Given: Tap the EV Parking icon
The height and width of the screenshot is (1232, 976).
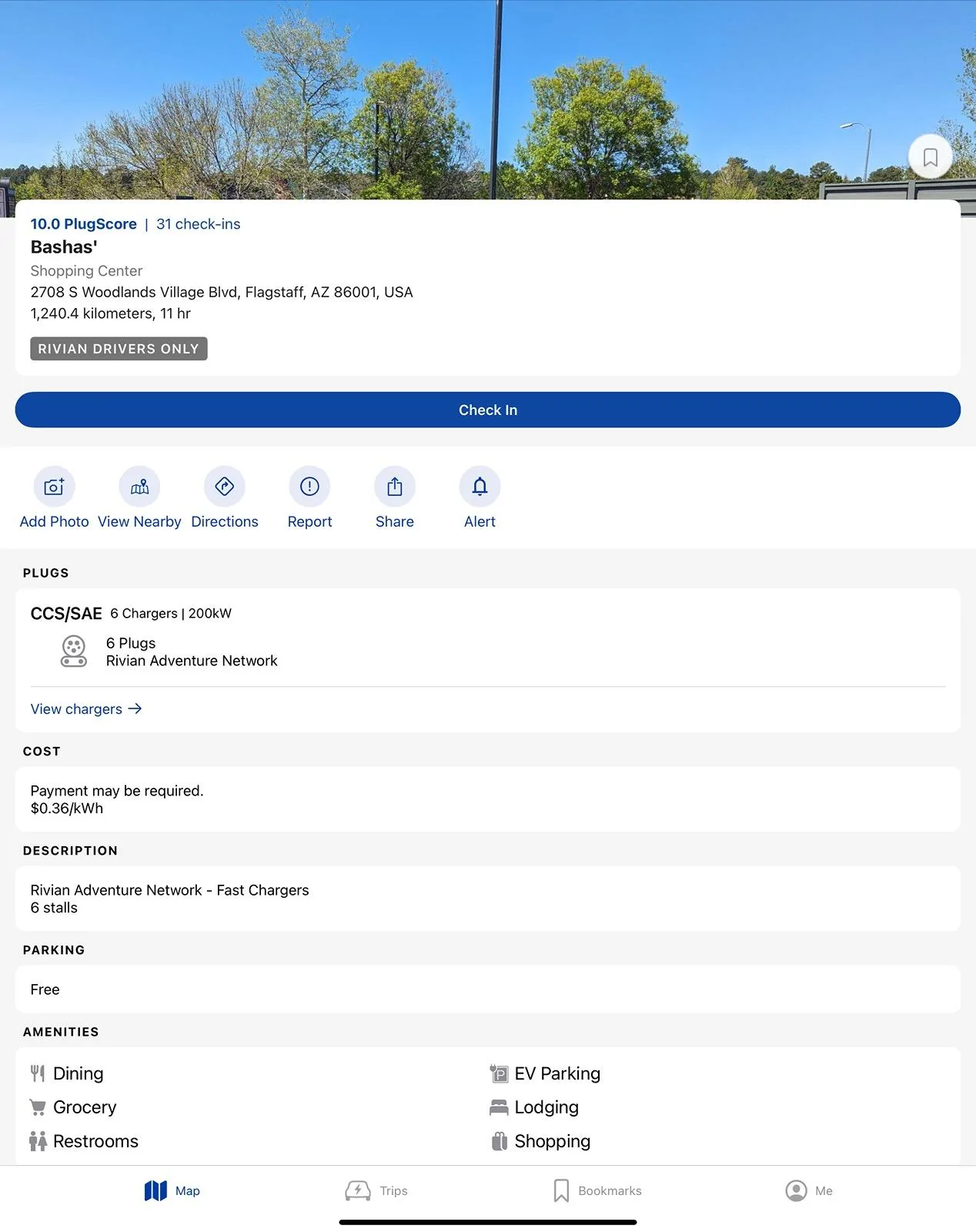Looking at the screenshot, I should pos(499,1073).
